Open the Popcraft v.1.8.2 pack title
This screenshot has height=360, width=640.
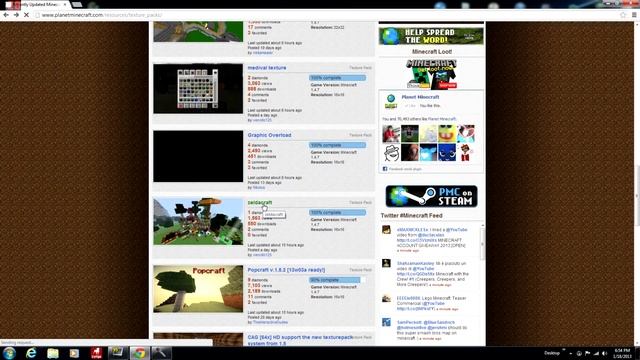(x=286, y=270)
